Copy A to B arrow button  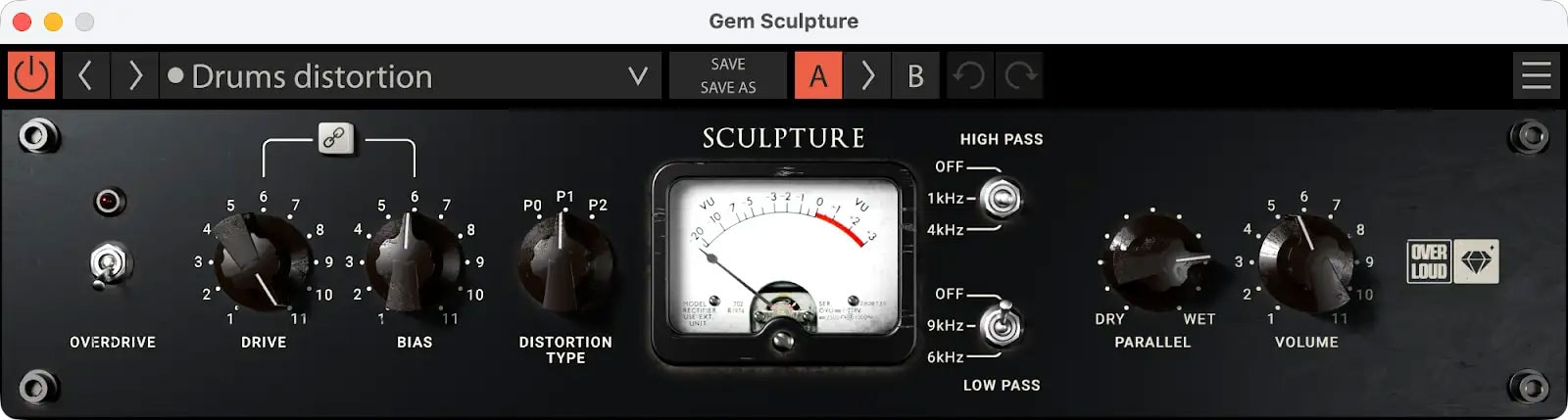point(866,75)
